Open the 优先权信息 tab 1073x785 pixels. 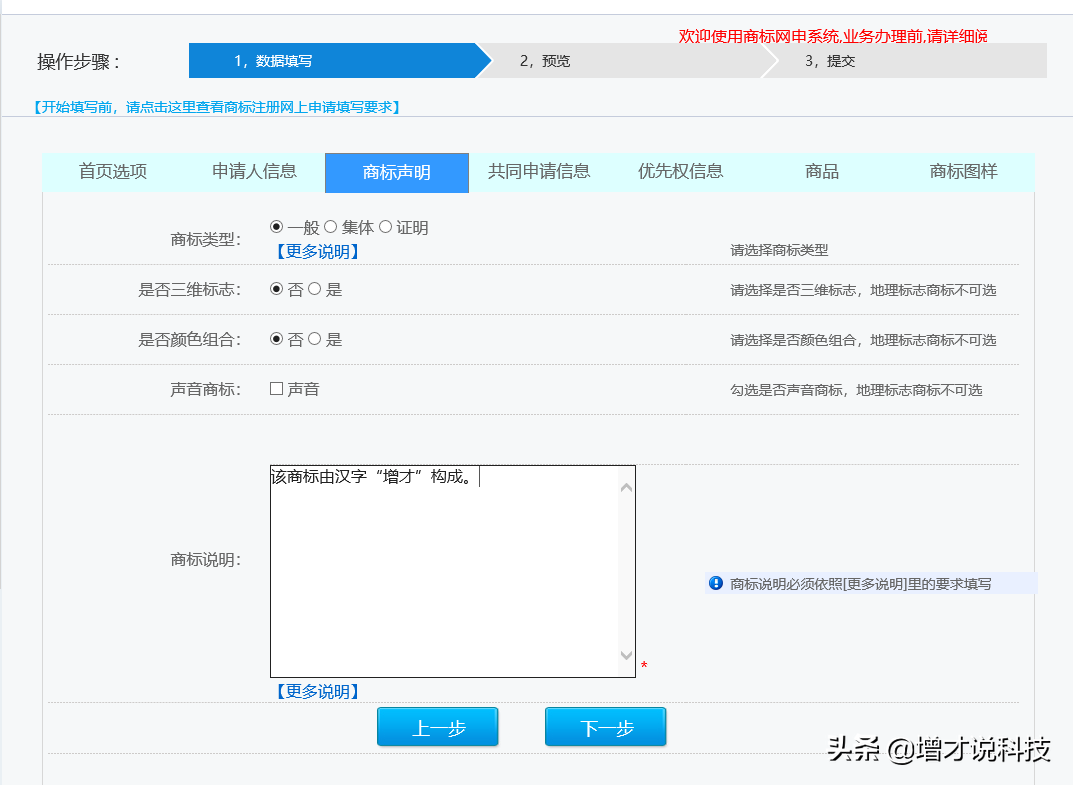[x=680, y=171]
